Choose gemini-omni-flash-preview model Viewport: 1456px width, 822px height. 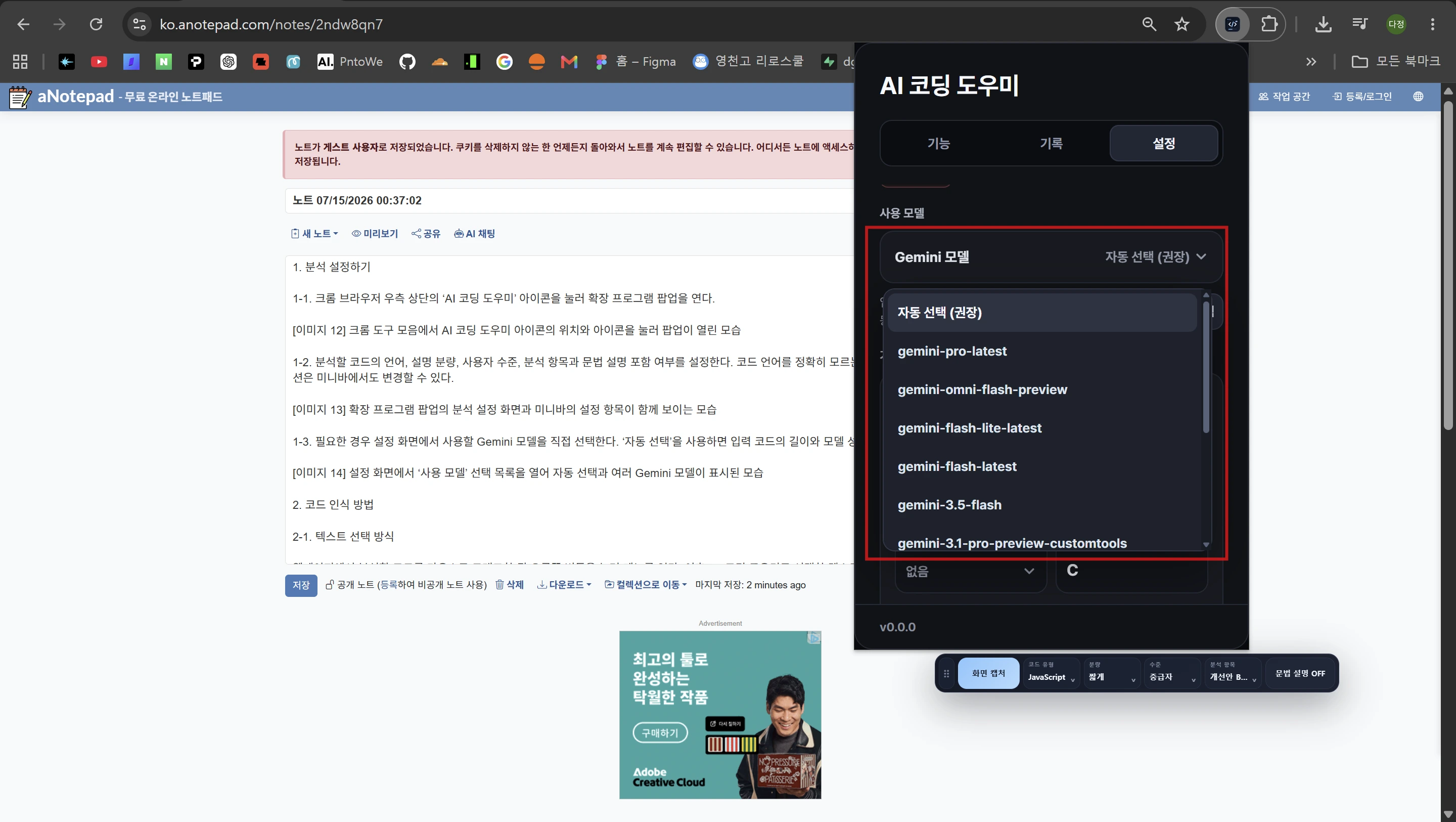click(x=1041, y=389)
